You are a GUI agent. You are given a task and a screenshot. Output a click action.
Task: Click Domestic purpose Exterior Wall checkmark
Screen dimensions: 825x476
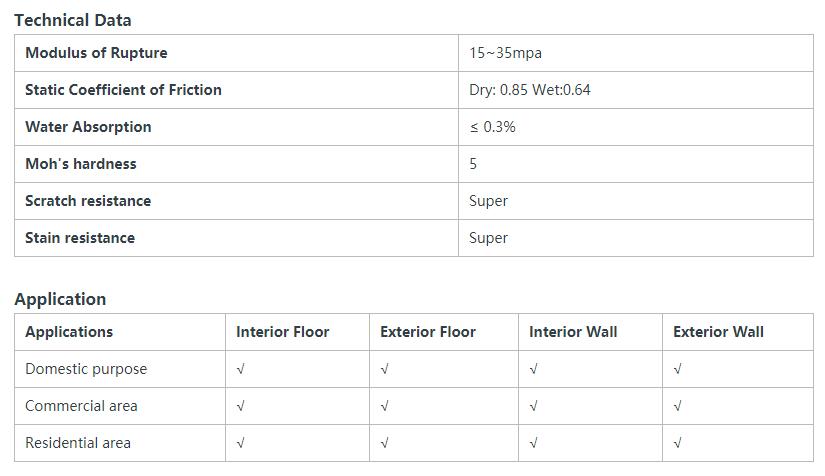tap(678, 369)
